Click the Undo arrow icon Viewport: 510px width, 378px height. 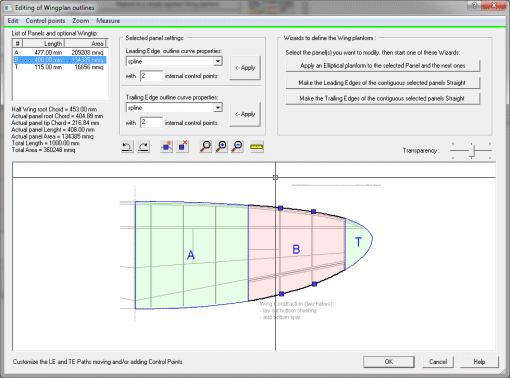coord(127,147)
